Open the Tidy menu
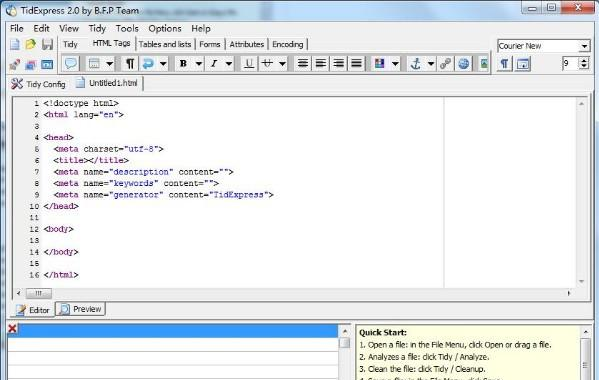Image resolution: width=599 pixels, height=380 pixels. (97, 28)
